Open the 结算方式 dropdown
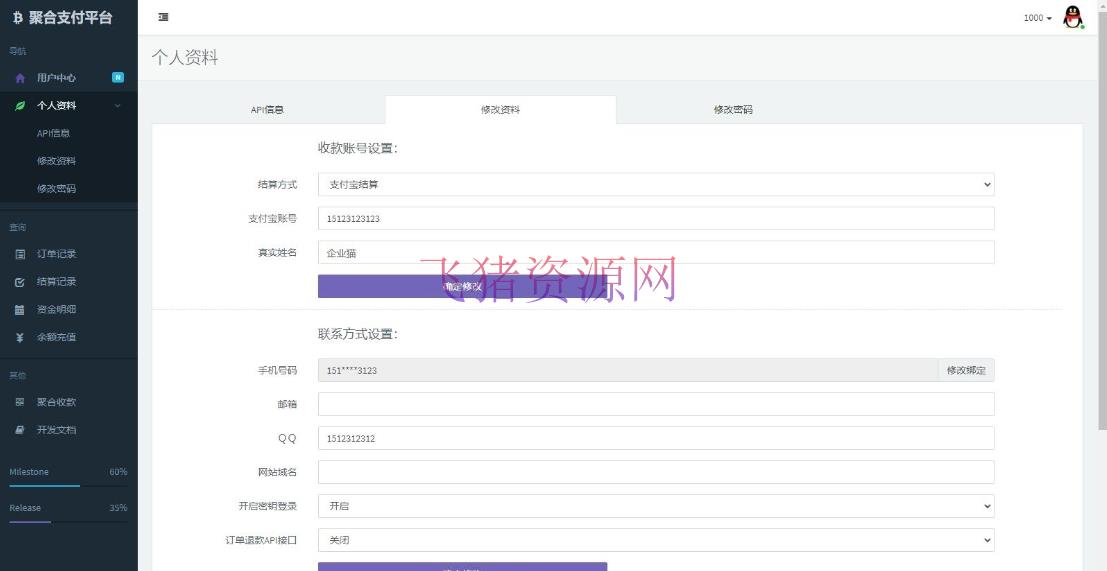Screen dimensions: 1107x571 656,184
